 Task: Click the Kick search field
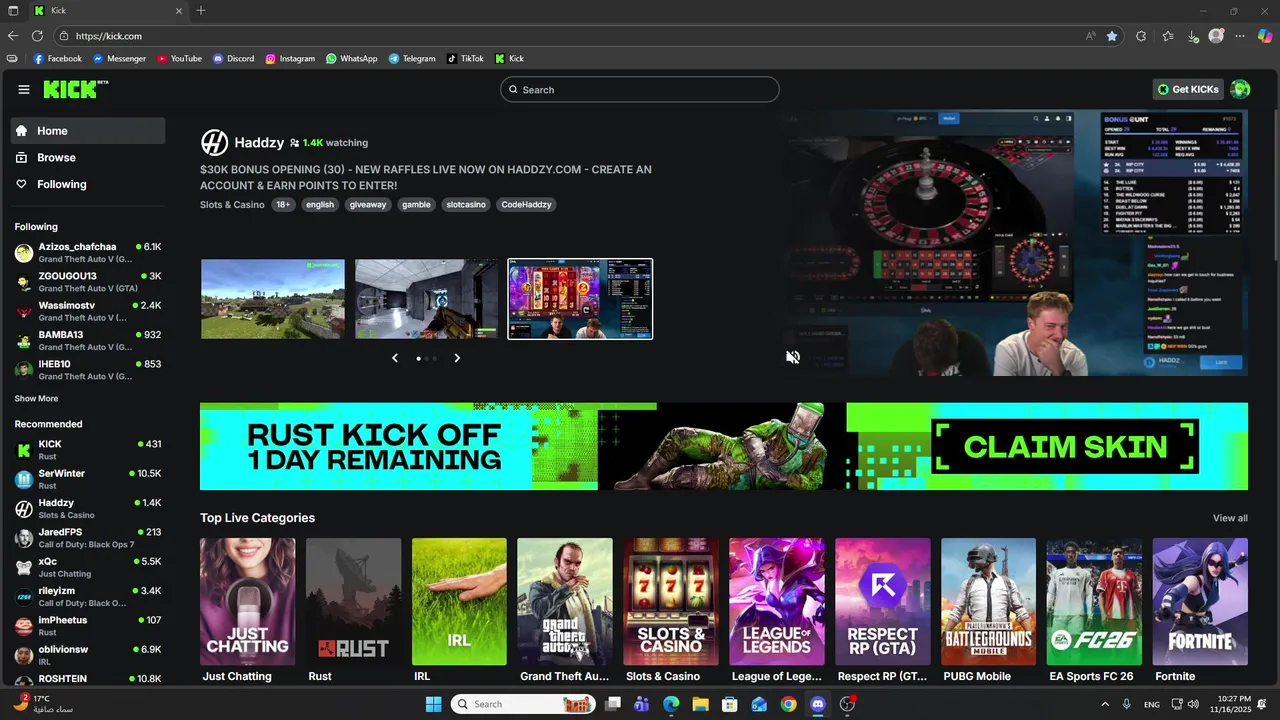click(640, 90)
